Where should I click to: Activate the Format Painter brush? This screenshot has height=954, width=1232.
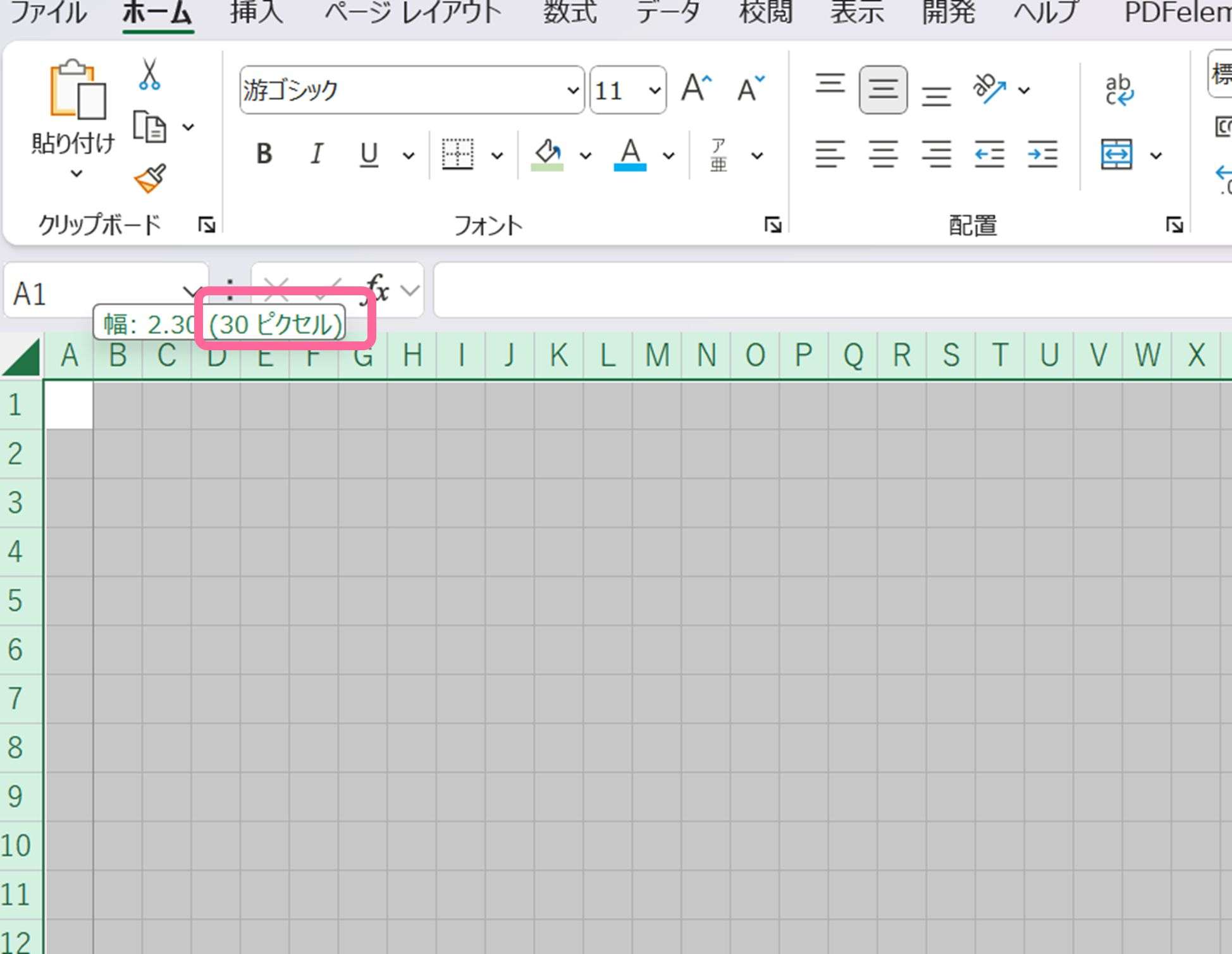tap(151, 178)
